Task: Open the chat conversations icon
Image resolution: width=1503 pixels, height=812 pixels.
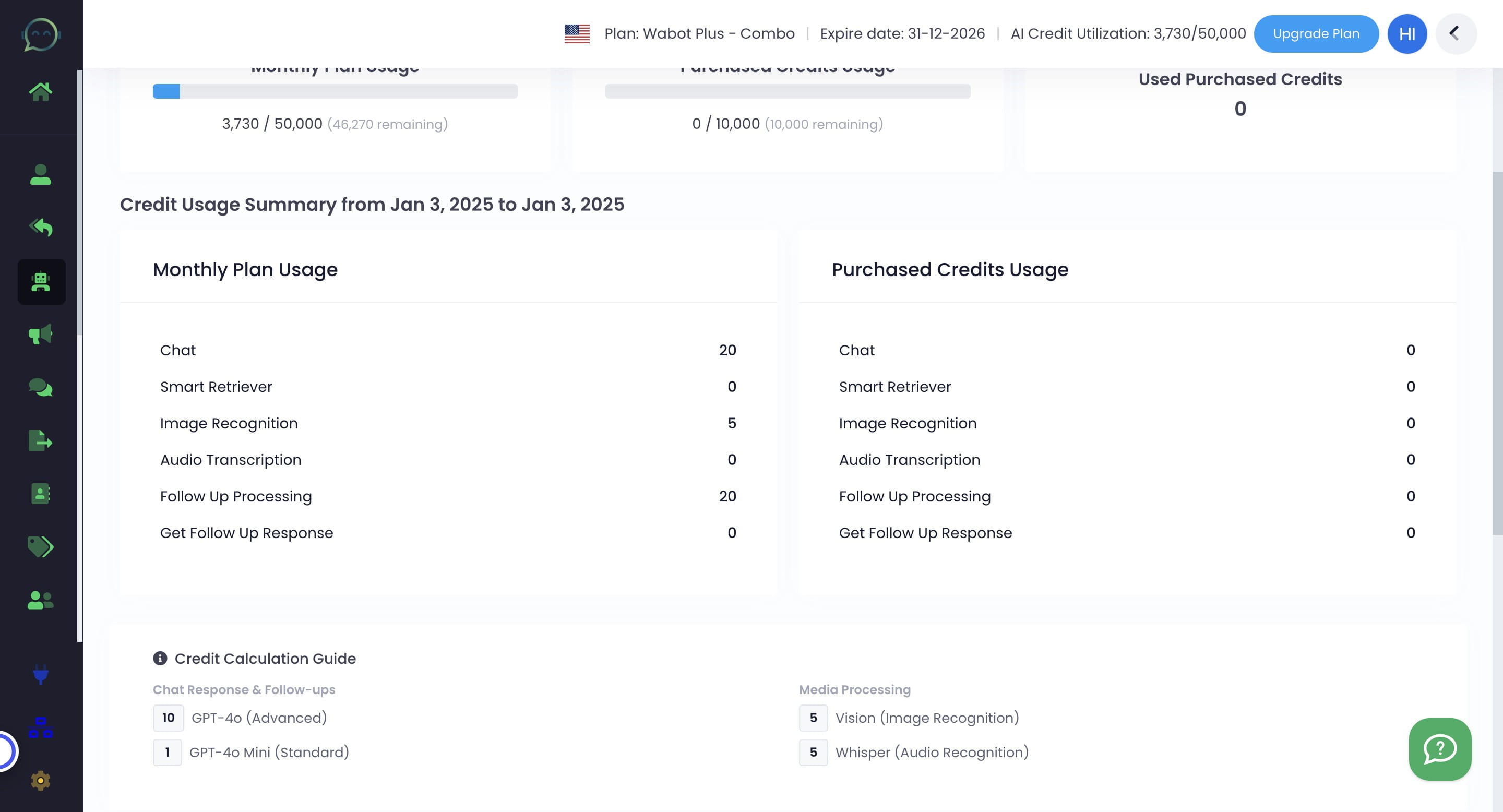Action: [40, 387]
